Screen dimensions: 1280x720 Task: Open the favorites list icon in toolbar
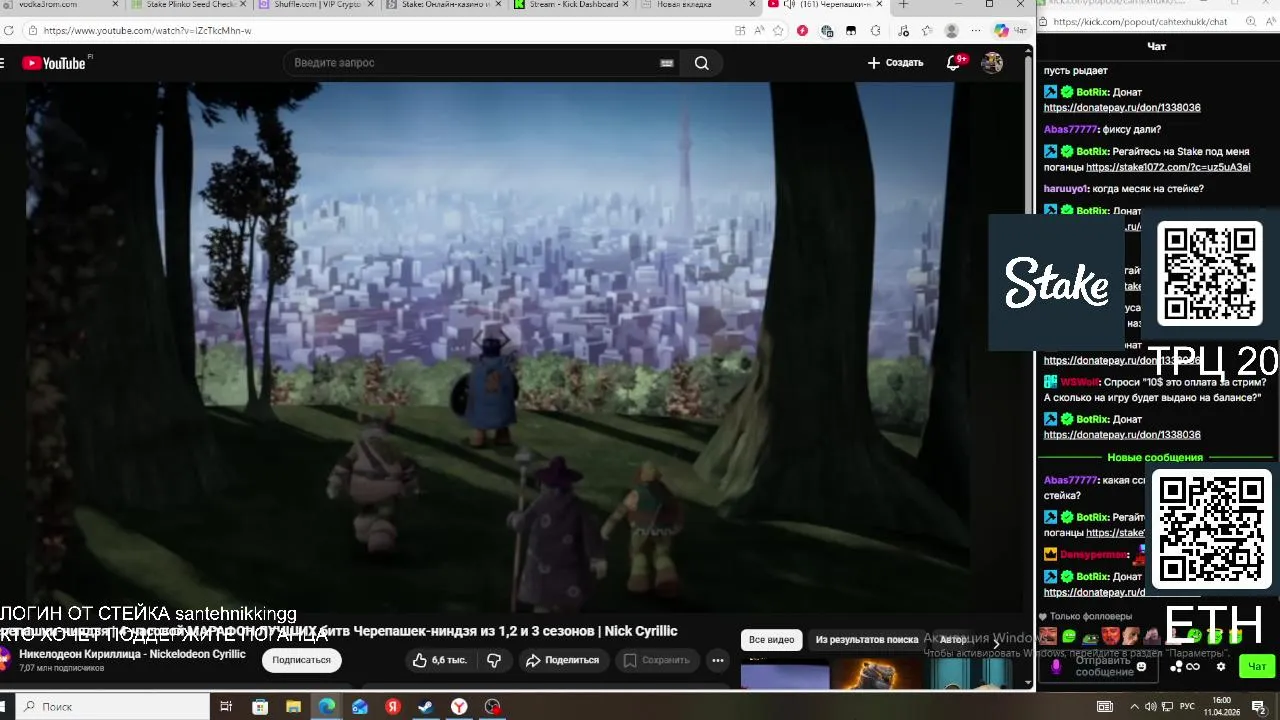coord(926,31)
